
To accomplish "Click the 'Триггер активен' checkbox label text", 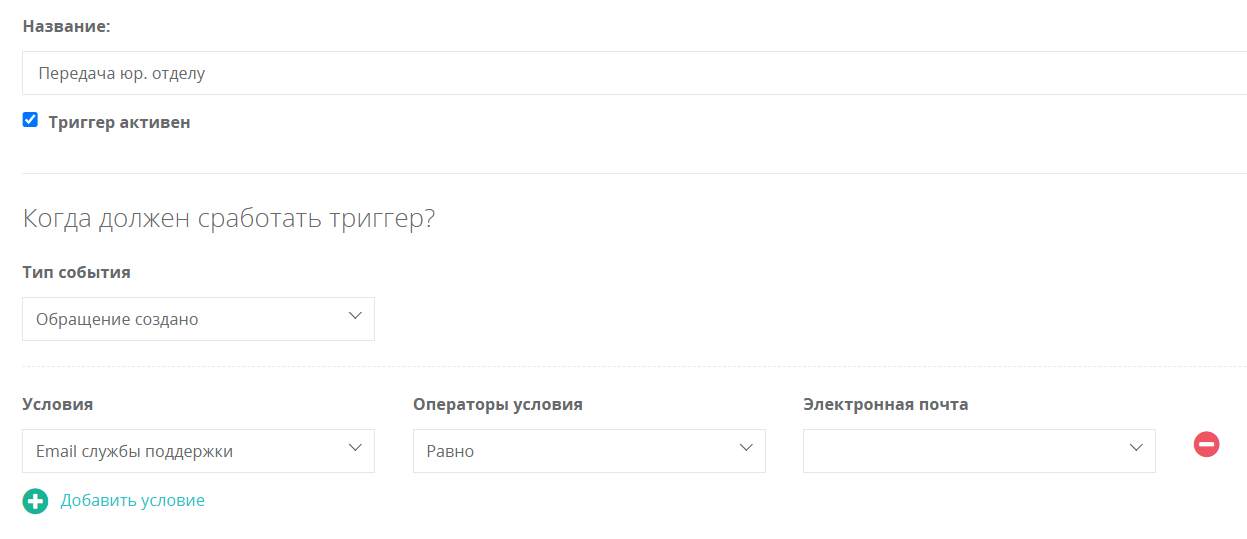I will (119, 123).
